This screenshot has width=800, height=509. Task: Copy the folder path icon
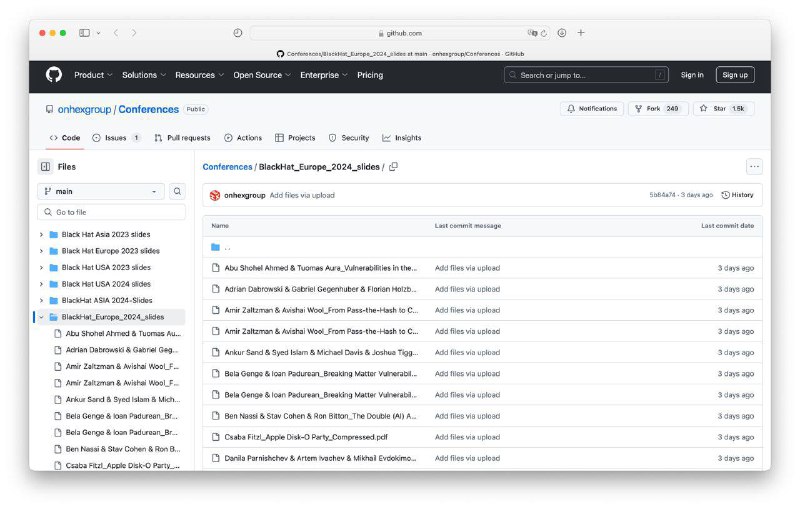393,167
